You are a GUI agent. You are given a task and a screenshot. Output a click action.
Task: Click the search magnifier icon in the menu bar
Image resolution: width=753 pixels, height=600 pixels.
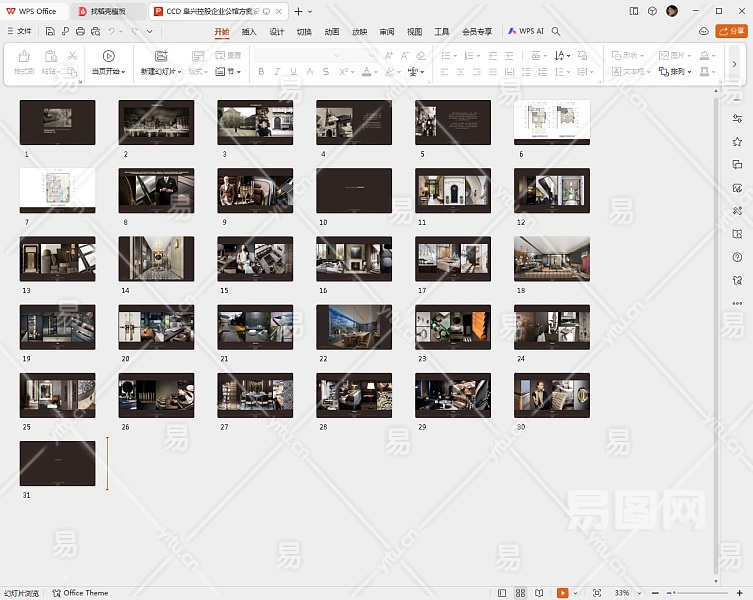point(556,31)
